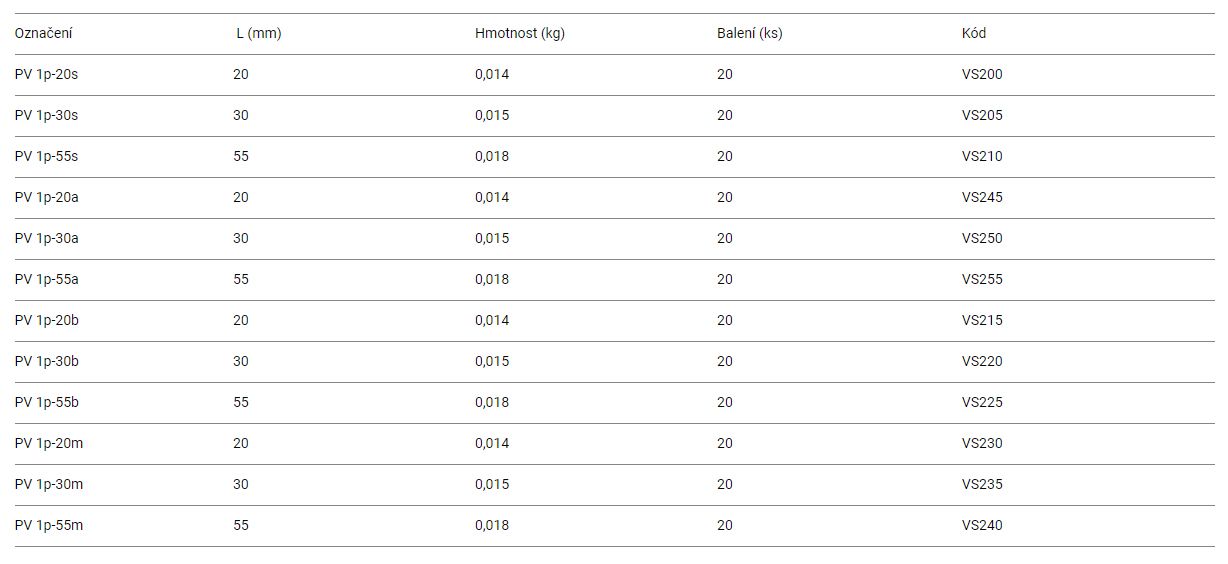
Task: Select product code VS200
Action: coord(982,74)
